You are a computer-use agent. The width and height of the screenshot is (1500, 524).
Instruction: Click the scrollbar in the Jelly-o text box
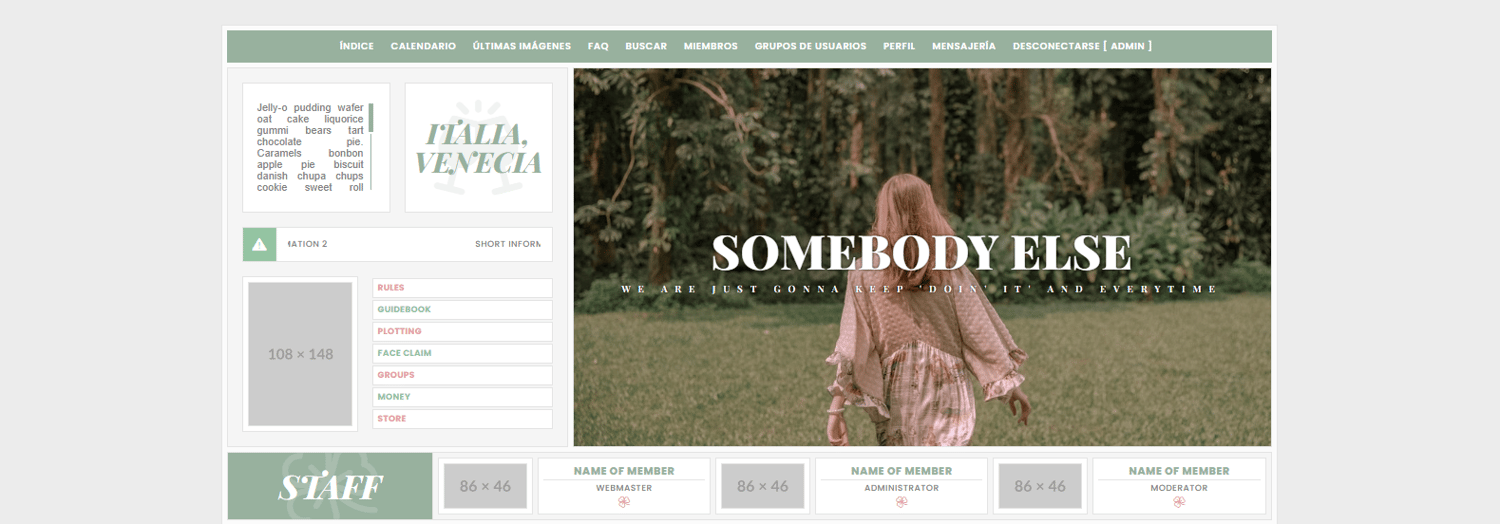(x=371, y=146)
